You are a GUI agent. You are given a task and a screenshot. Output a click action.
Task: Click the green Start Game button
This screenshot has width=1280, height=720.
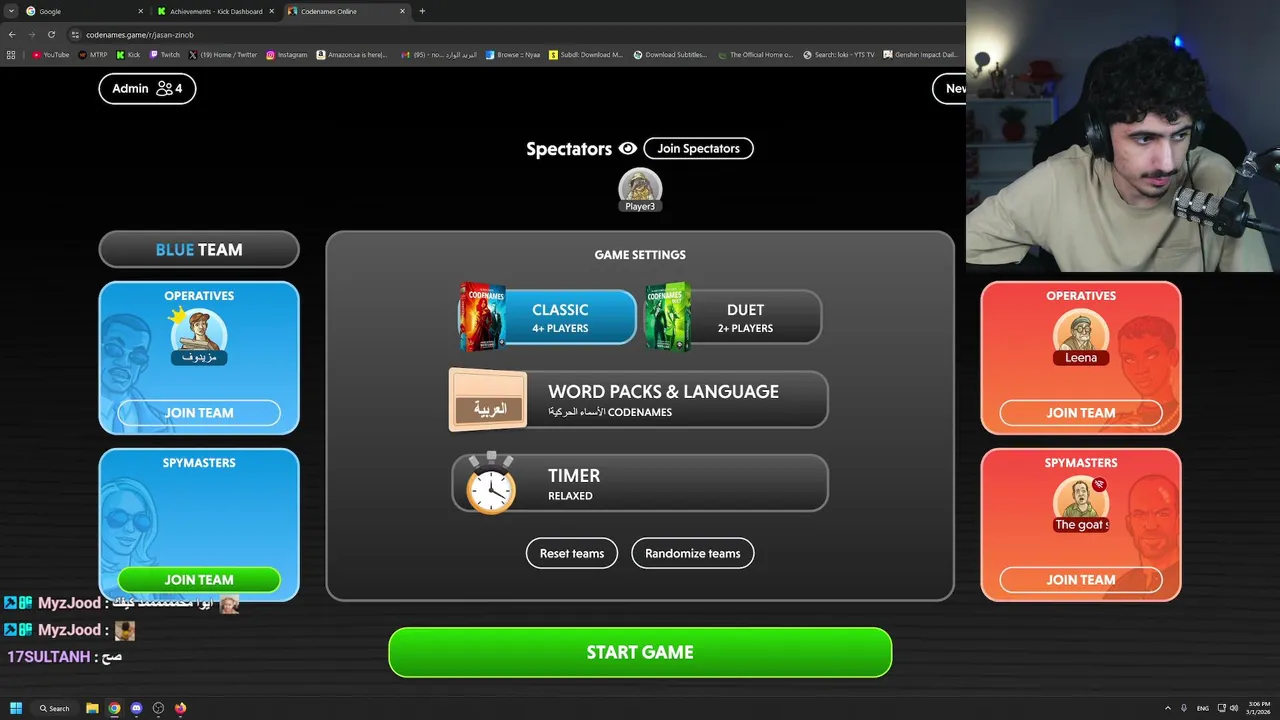point(640,652)
